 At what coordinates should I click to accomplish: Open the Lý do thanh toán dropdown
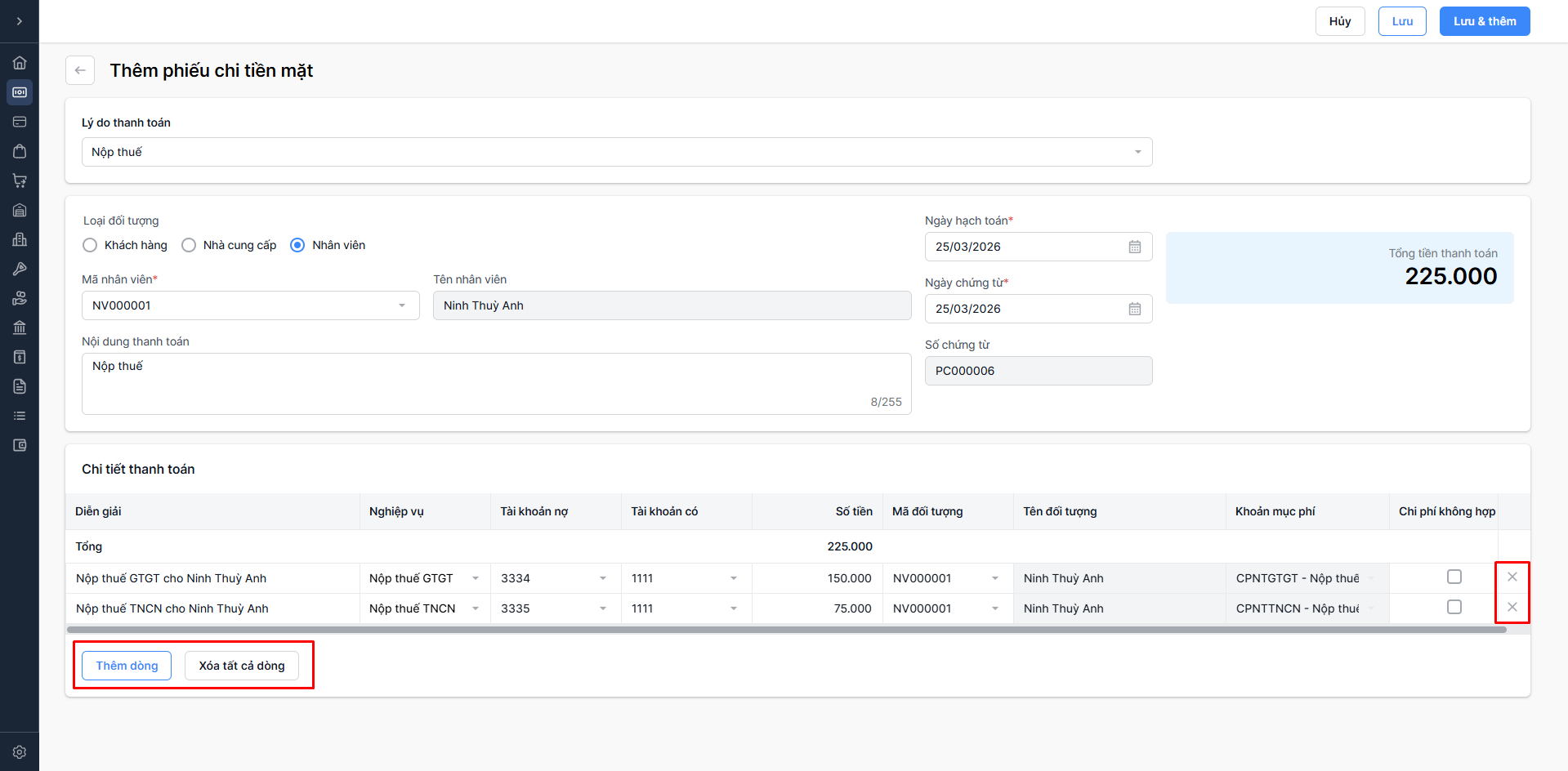(x=617, y=152)
